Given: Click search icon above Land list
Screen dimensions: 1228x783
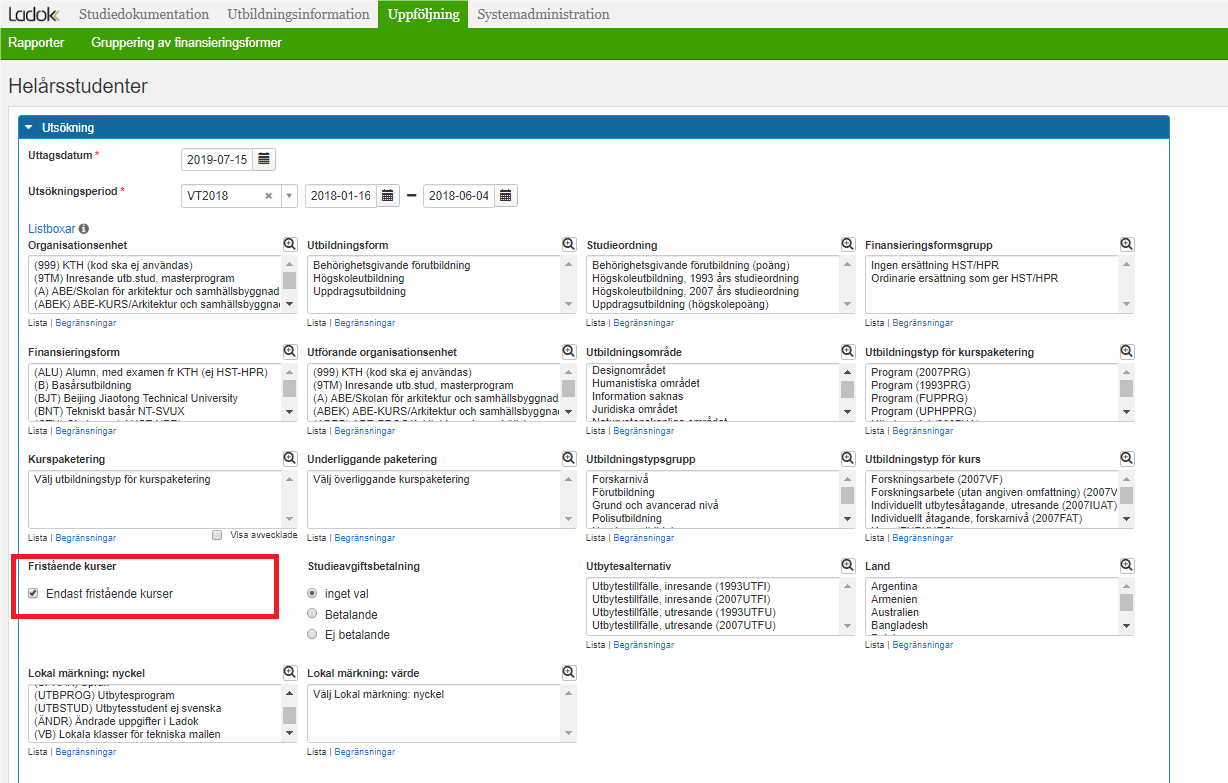Looking at the screenshot, I should (x=1127, y=565).
